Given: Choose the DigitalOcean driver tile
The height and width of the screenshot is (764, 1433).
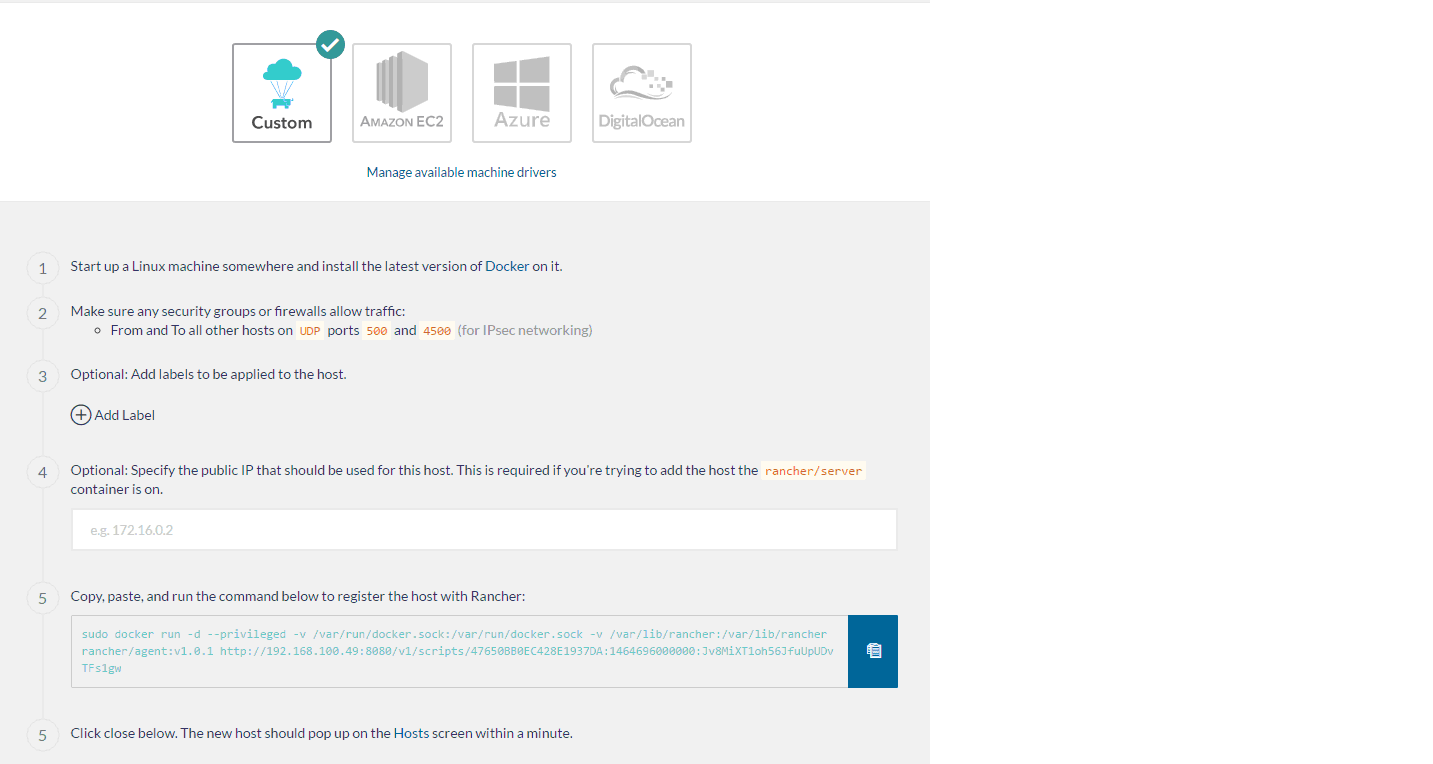Looking at the screenshot, I should pyautogui.click(x=642, y=93).
